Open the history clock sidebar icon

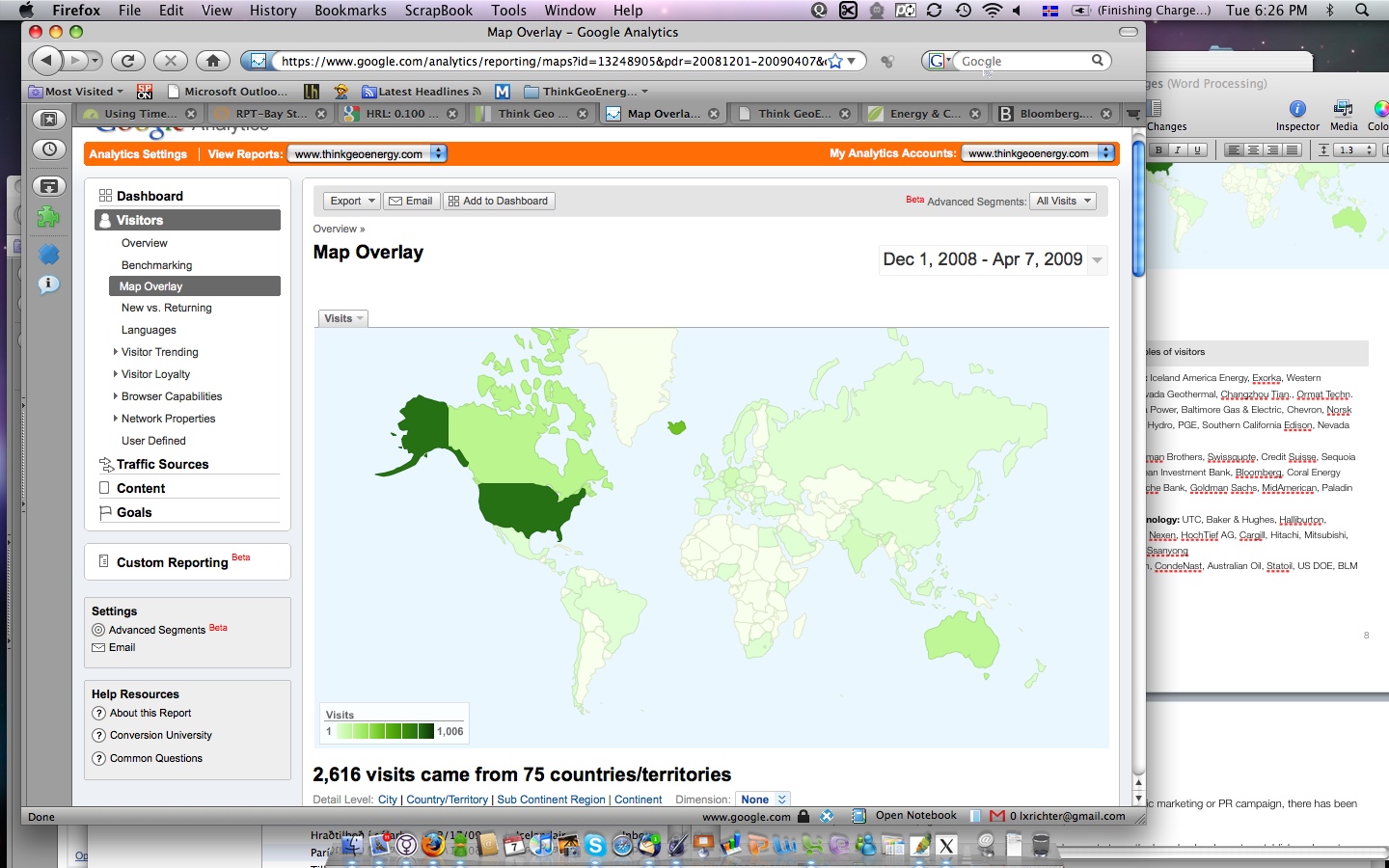[x=49, y=149]
